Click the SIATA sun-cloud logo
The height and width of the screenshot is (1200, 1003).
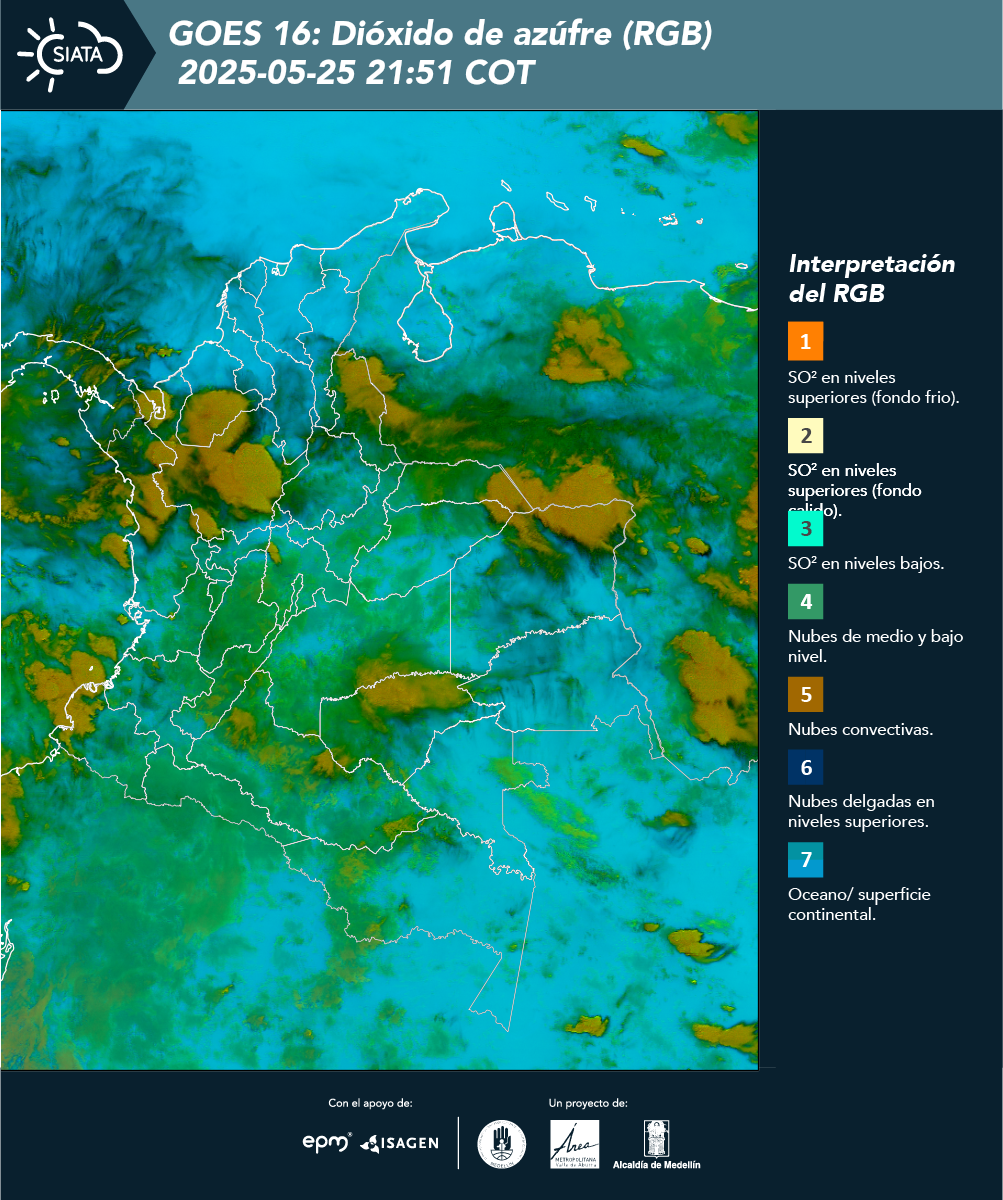coord(70,53)
